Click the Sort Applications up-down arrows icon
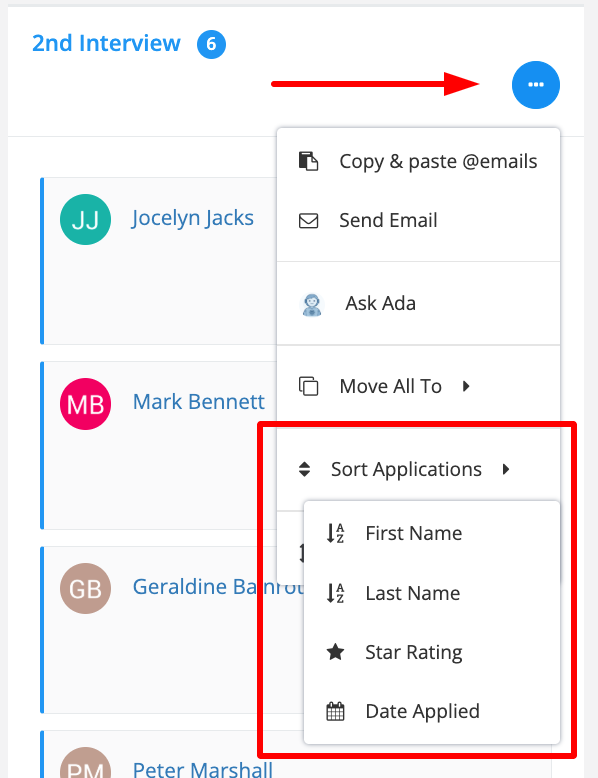The image size is (598, 778). coord(304,469)
